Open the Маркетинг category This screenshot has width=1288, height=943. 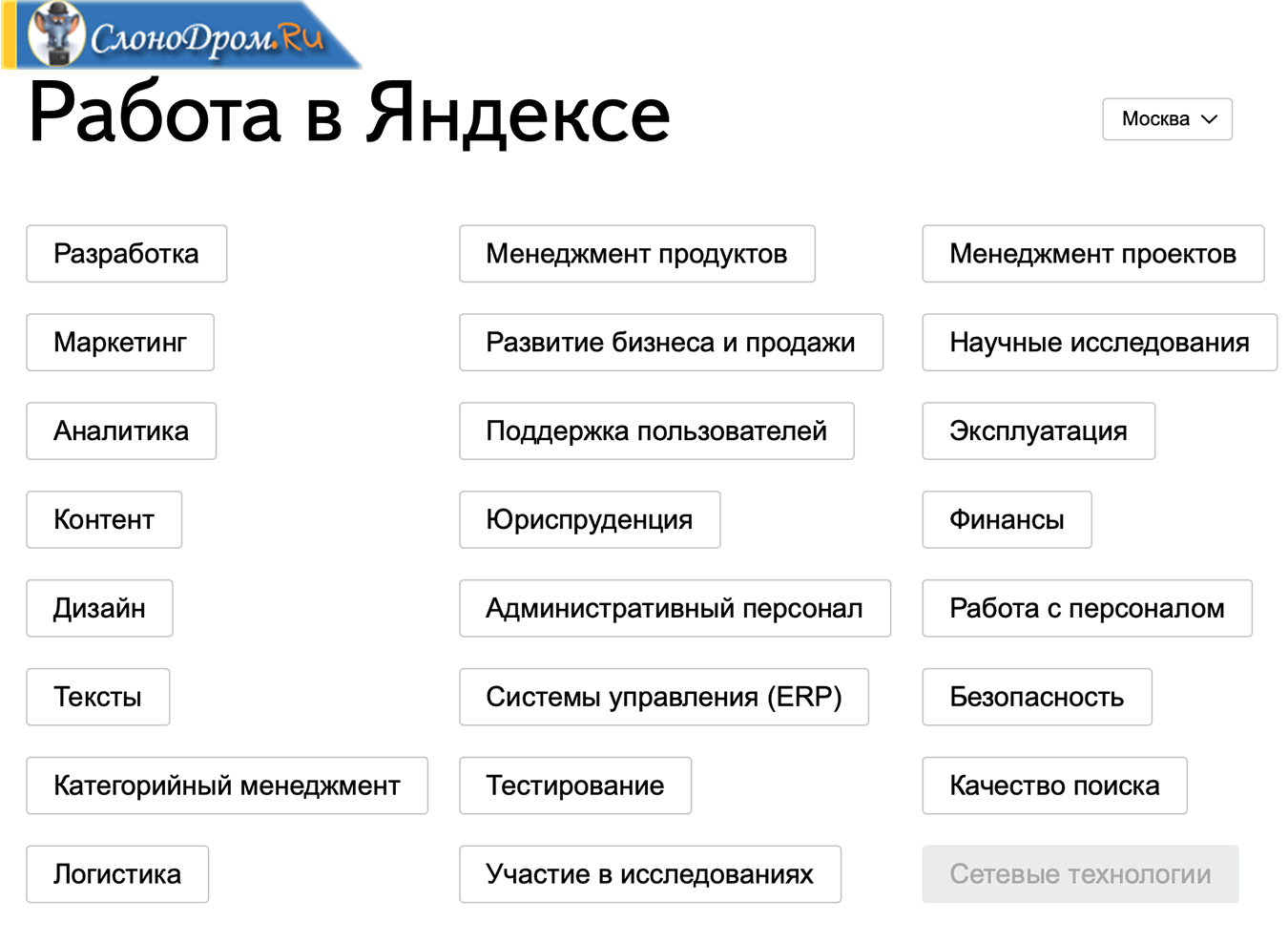point(120,343)
